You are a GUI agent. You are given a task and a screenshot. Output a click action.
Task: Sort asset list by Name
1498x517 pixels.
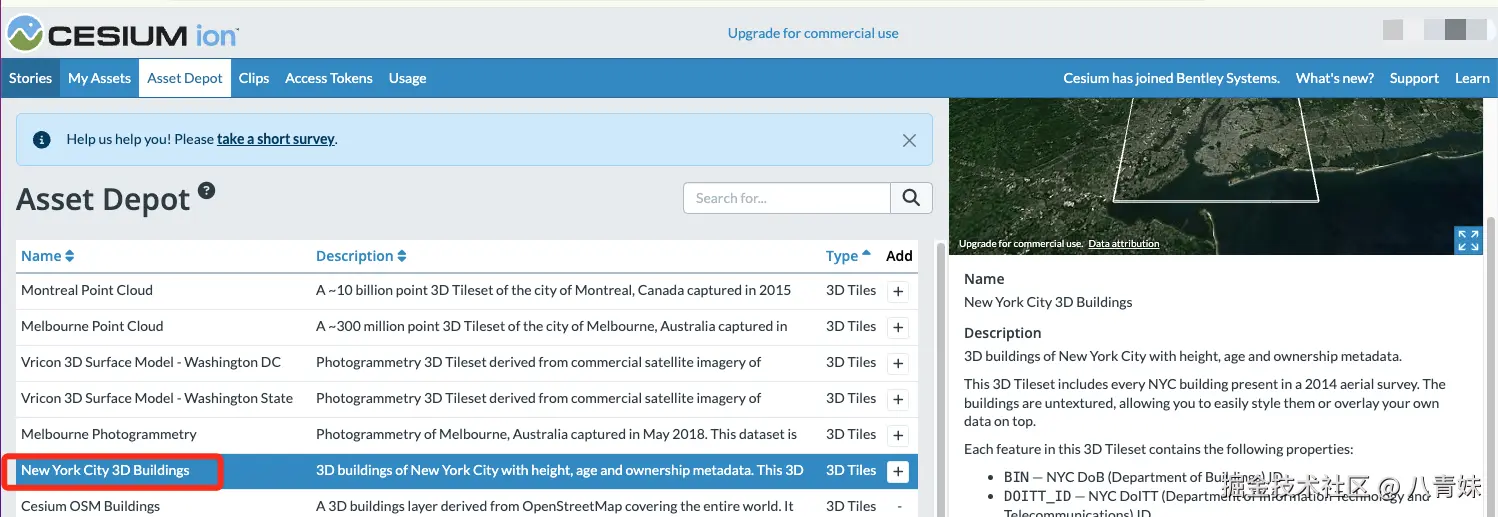pyautogui.click(x=48, y=256)
